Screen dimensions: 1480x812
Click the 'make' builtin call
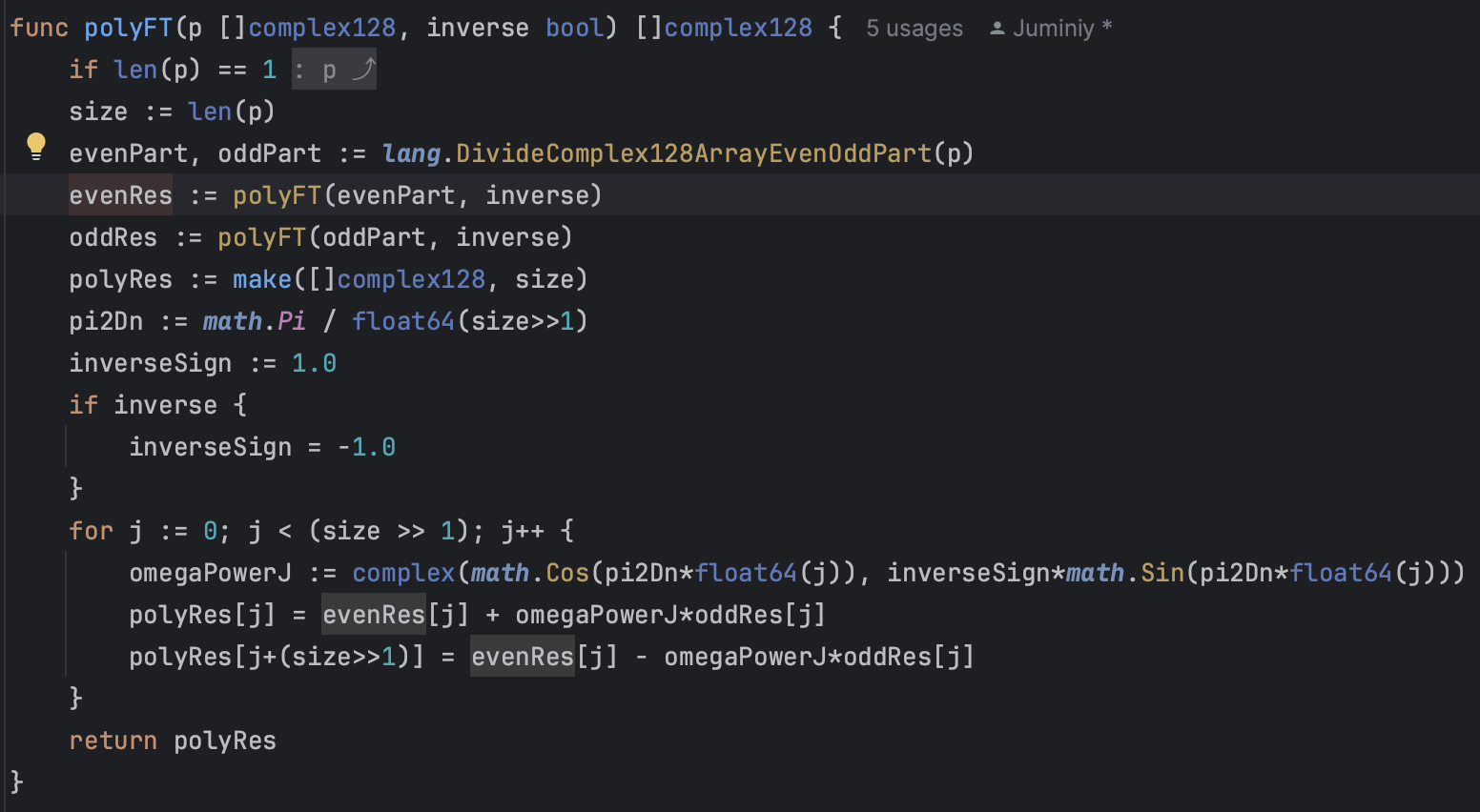(262, 279)
